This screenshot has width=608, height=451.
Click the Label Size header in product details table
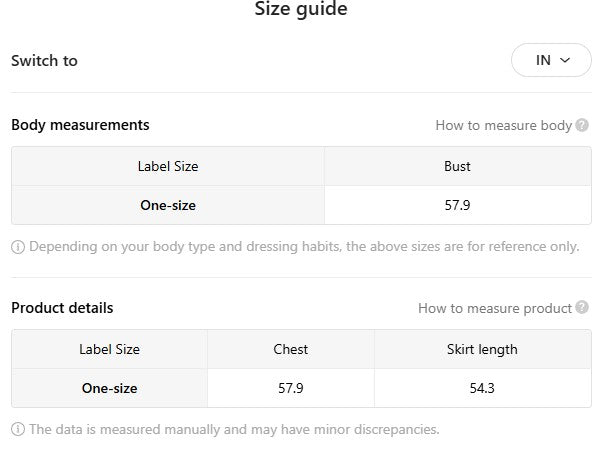(x=109, y=349)
